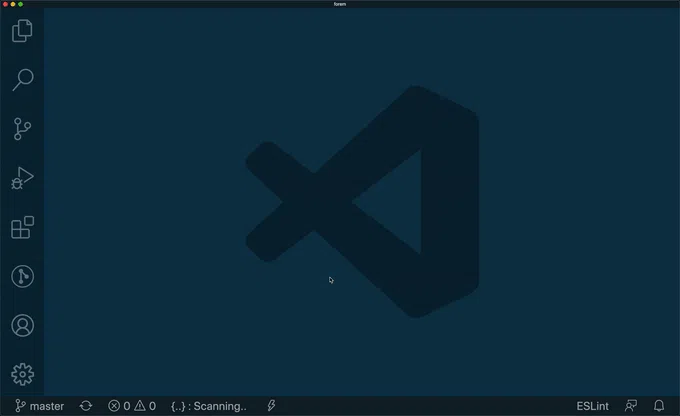Click the lightning bolt status icon
680x416 pixels.
[x=271, y=406]
